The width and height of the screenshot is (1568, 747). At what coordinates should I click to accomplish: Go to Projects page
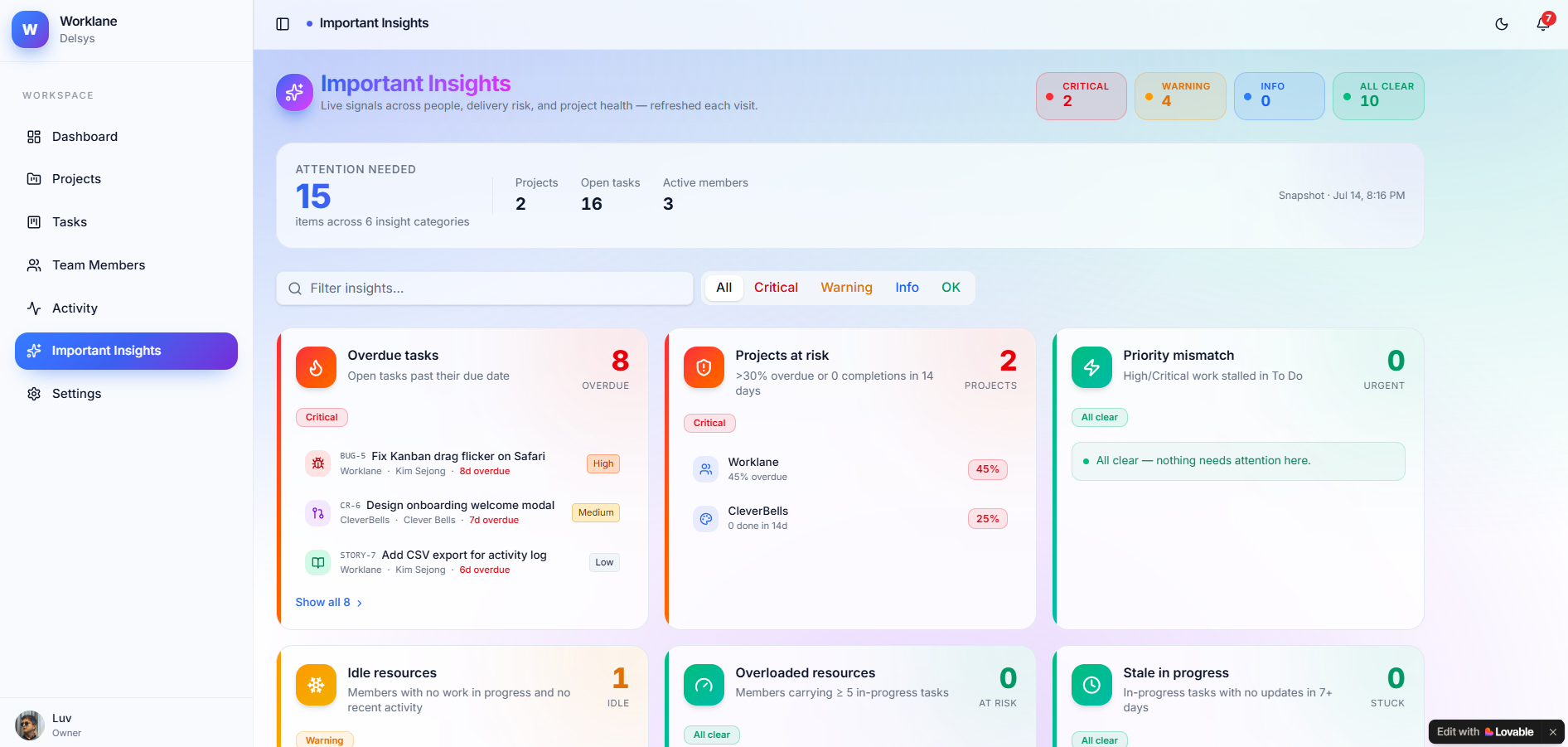[x=126, y=179]
